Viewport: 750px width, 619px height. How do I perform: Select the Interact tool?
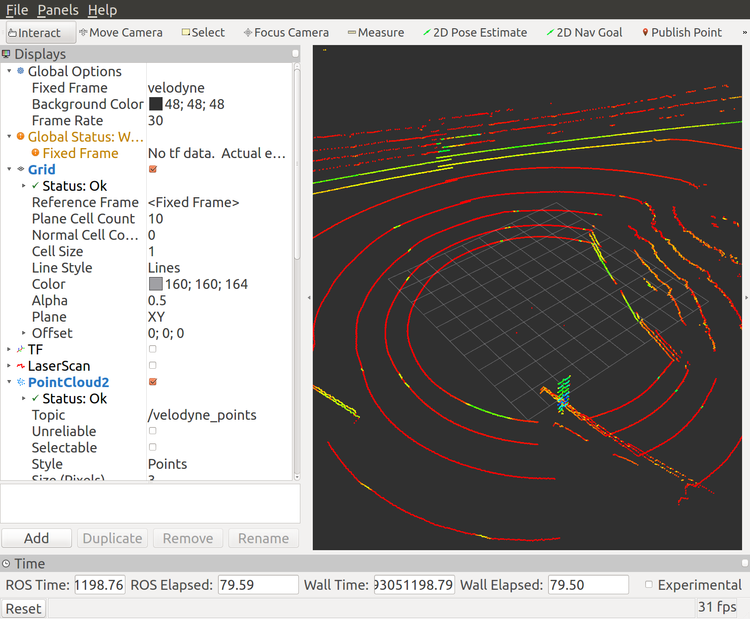tap(41, 33)
